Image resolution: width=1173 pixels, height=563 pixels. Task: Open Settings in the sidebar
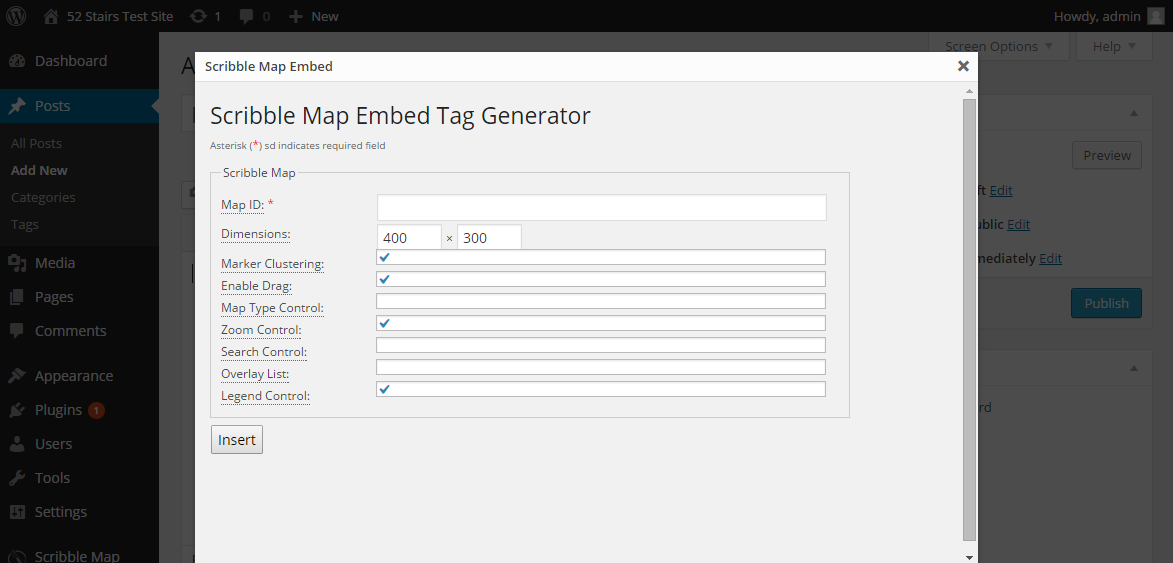(61, 512)
